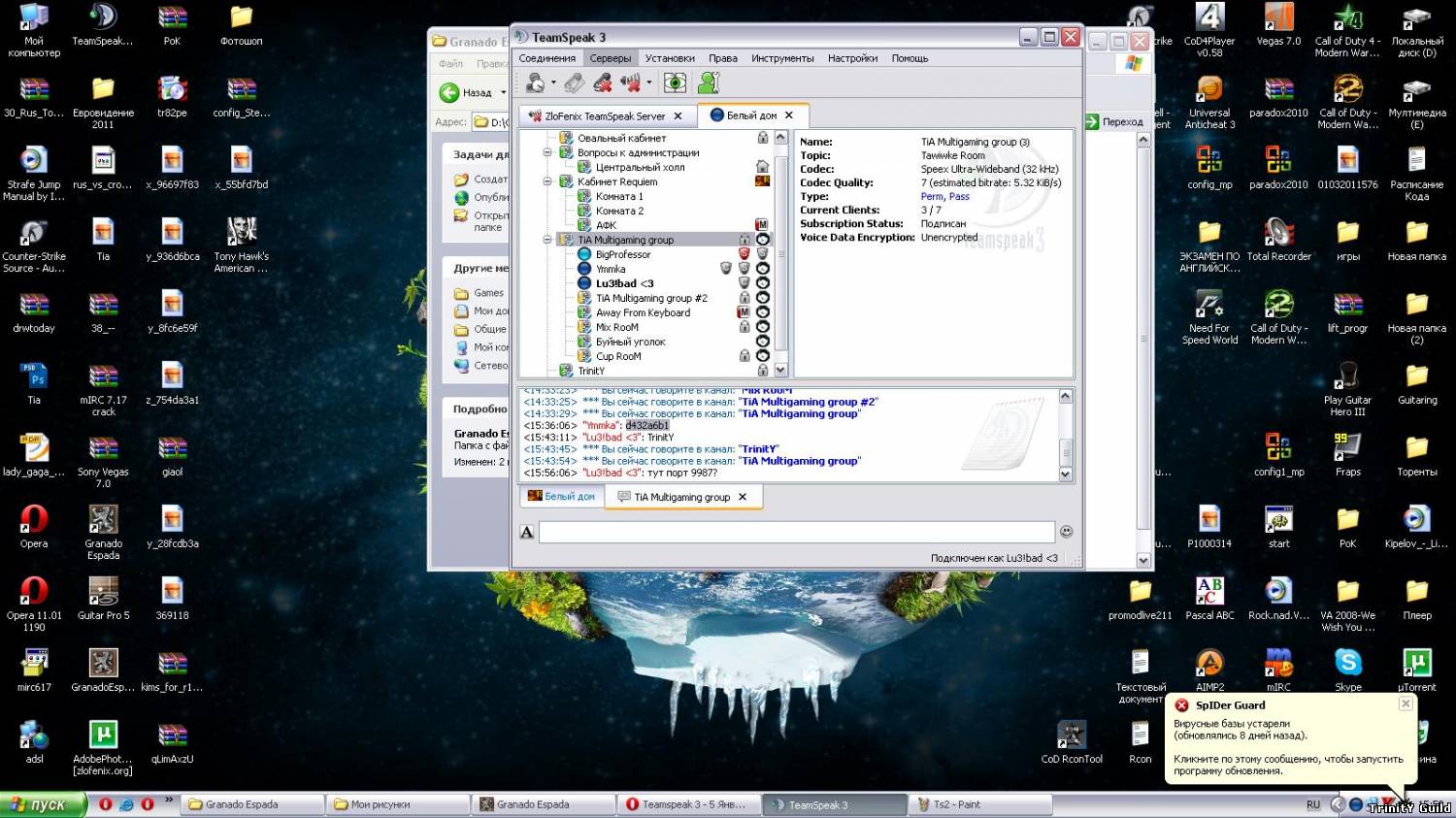Toggle speaker mute in TeamSpeak toolbar

[x=629, y=83]
